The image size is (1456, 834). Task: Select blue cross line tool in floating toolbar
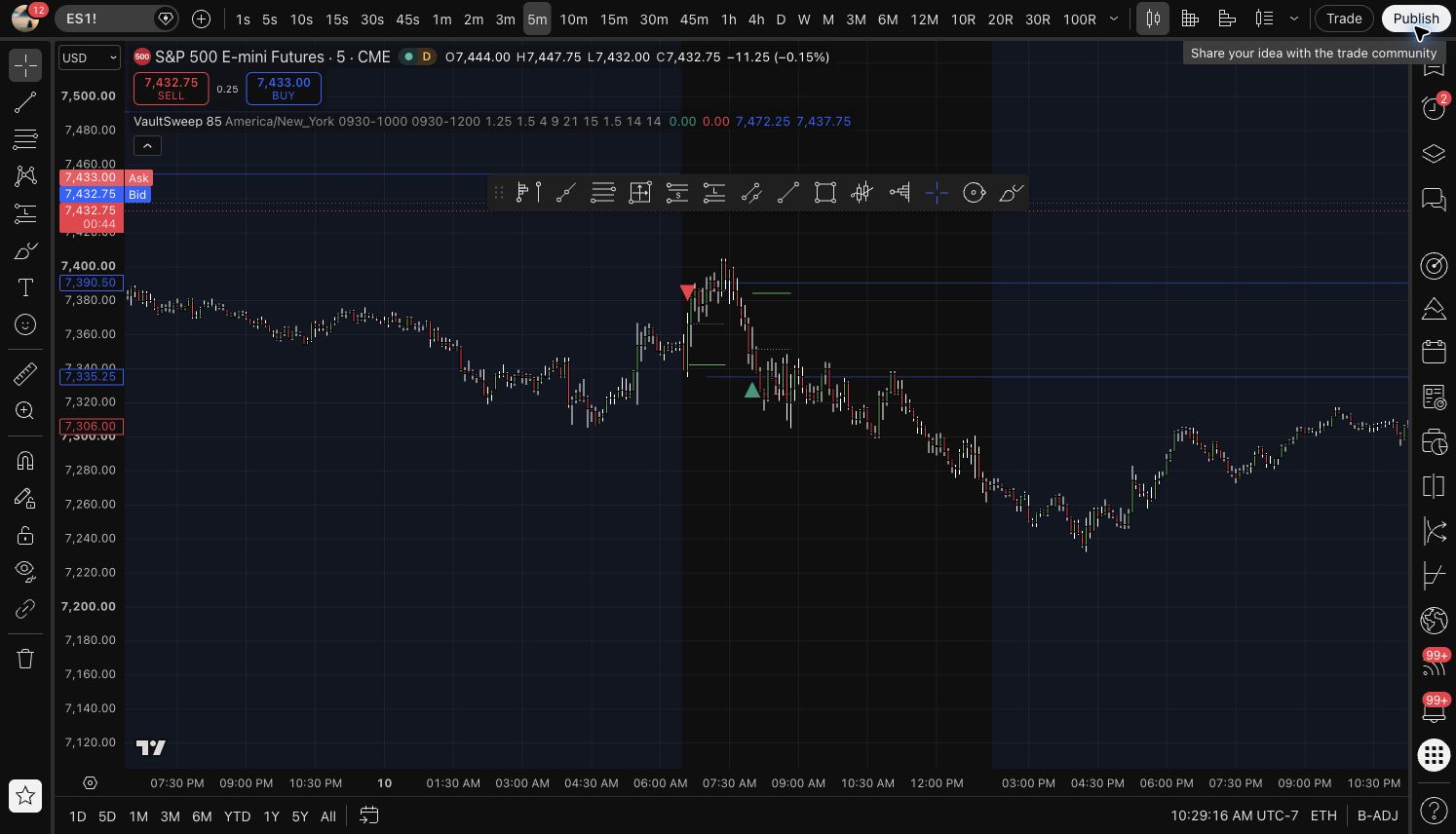pos(937,193)
